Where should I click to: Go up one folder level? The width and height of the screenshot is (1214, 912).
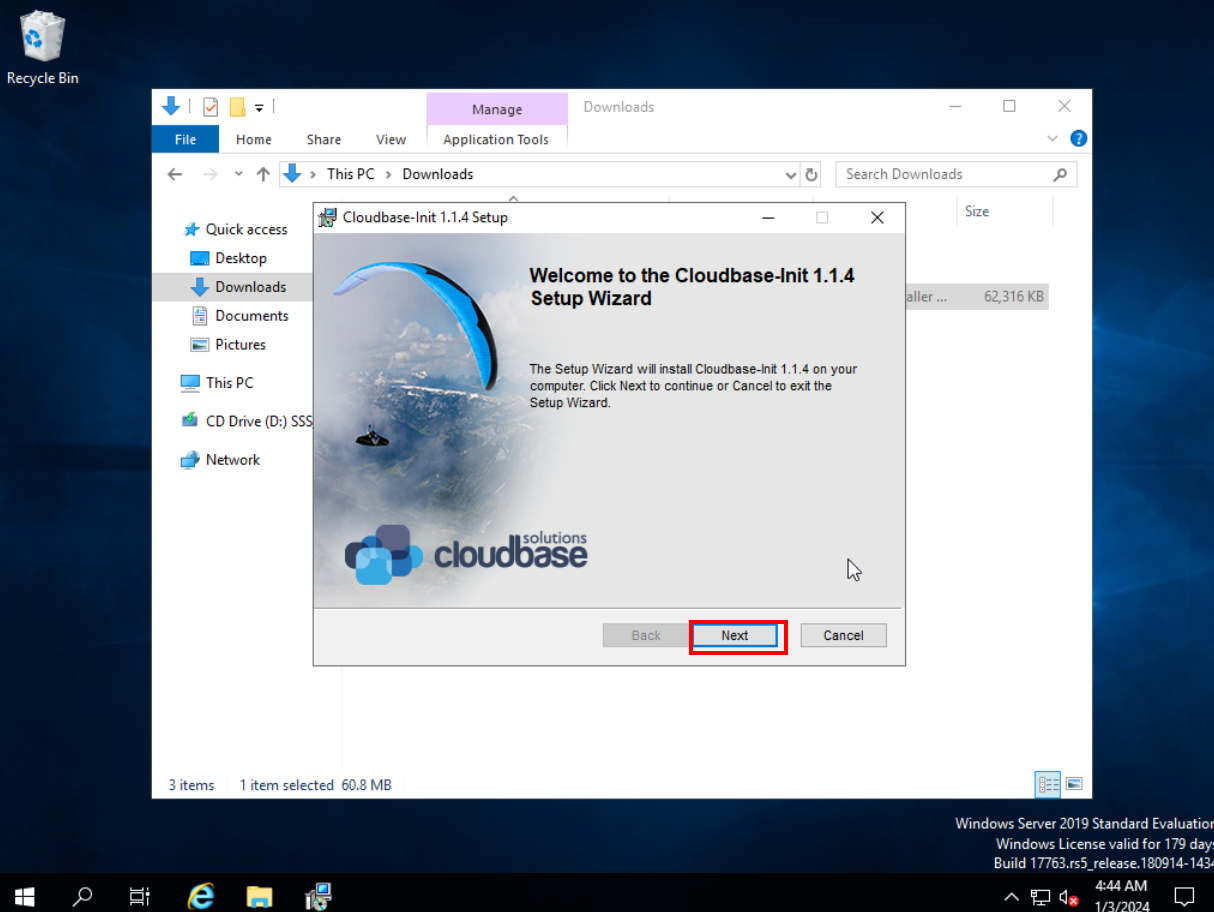pos(263,174)
